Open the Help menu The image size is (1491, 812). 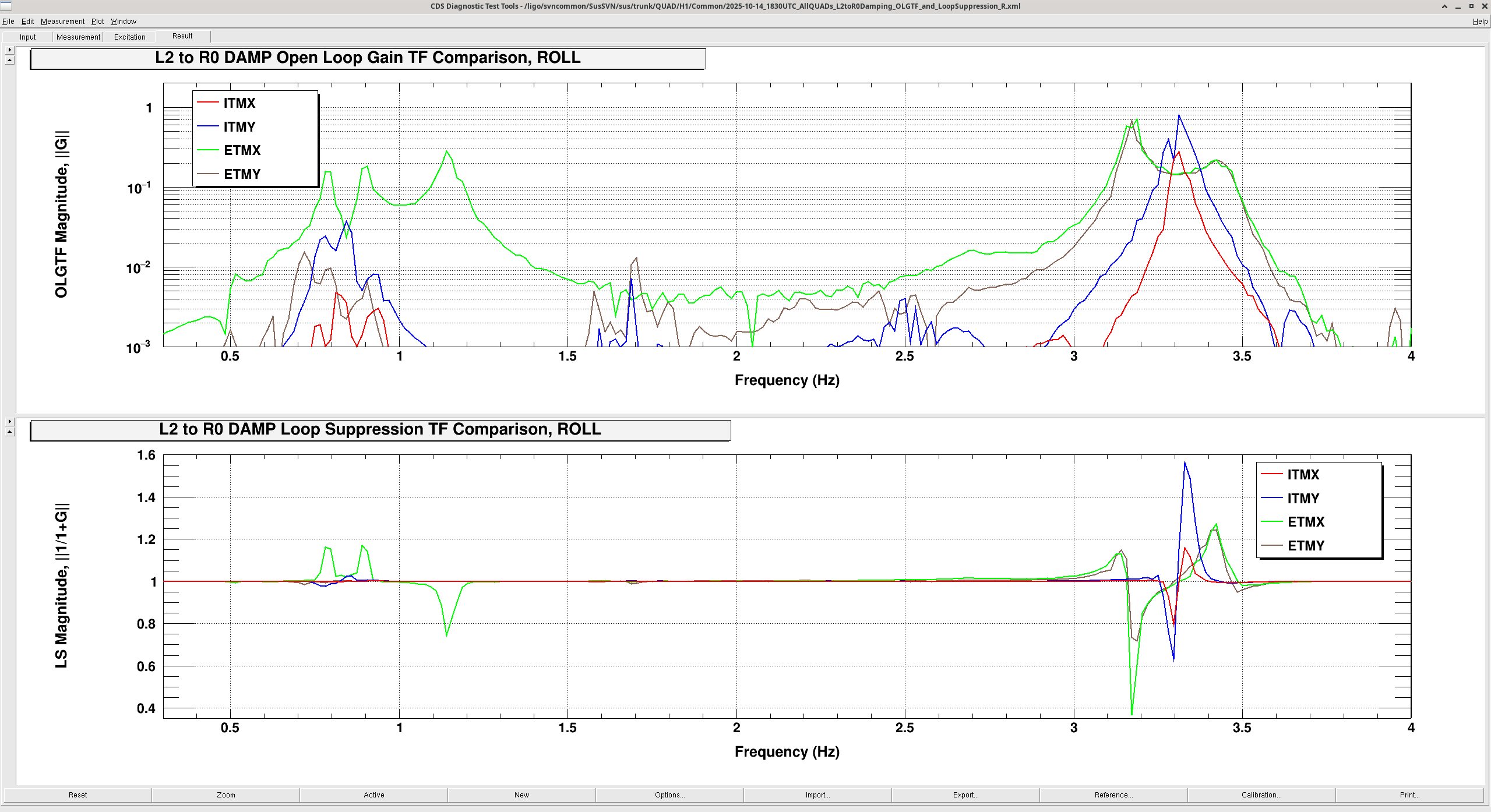(1480, 22)
